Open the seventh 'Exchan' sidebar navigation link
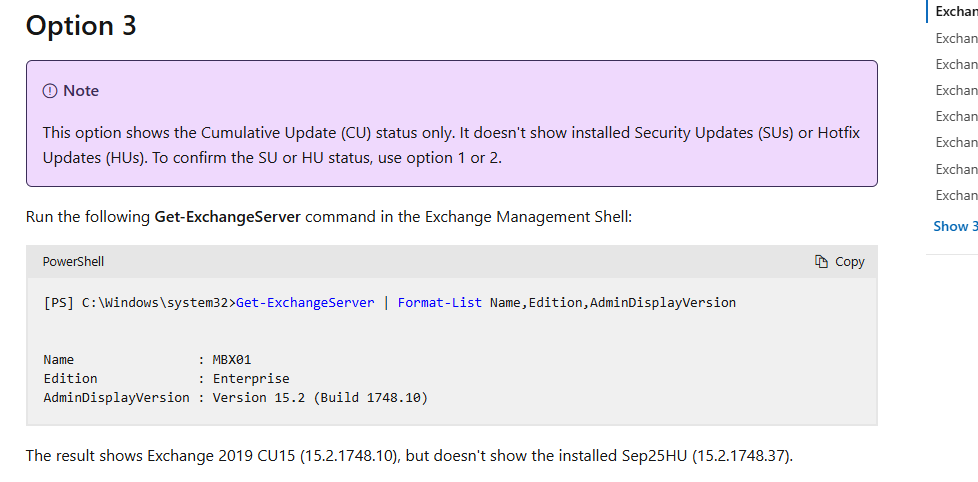Screen dimensions: 978x482 [x=956, y=169]
